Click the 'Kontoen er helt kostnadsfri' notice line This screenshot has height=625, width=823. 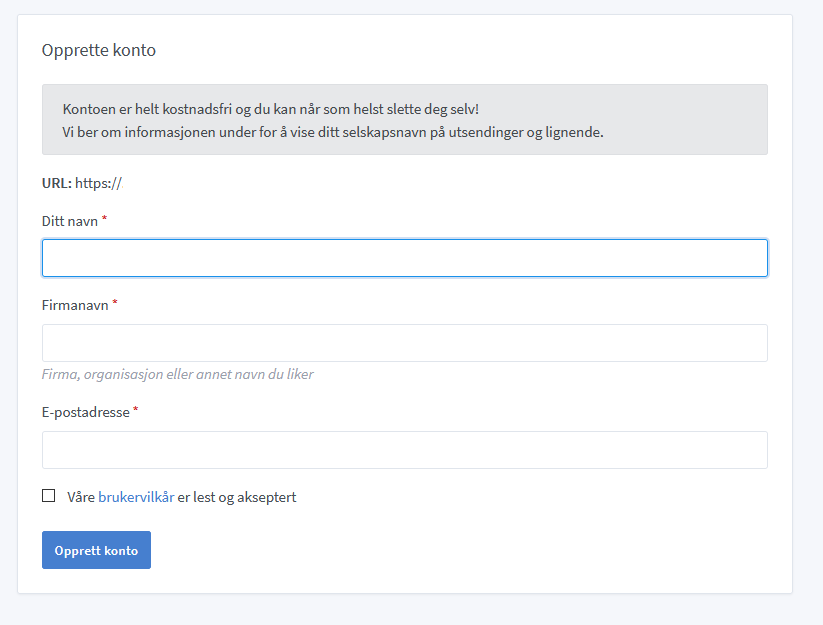tap(271, 109)
